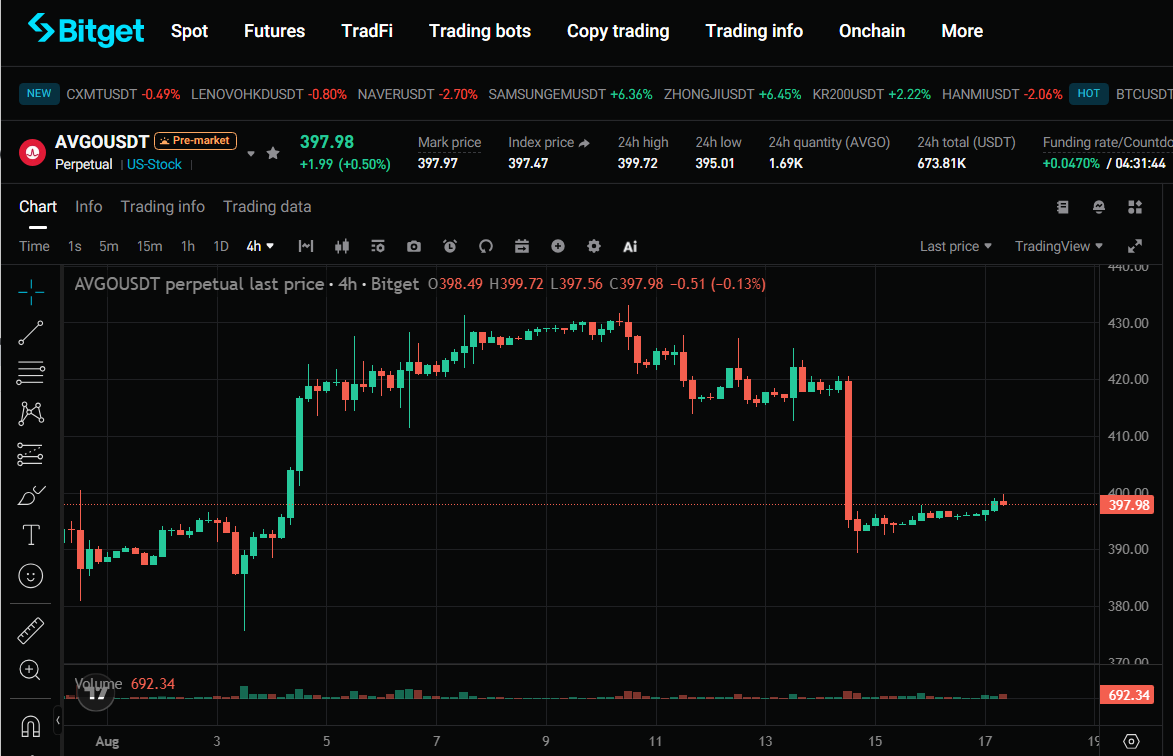1173x756 pixels.
Task: Open the calculator icon
Action: click(x=1062, y=207)
